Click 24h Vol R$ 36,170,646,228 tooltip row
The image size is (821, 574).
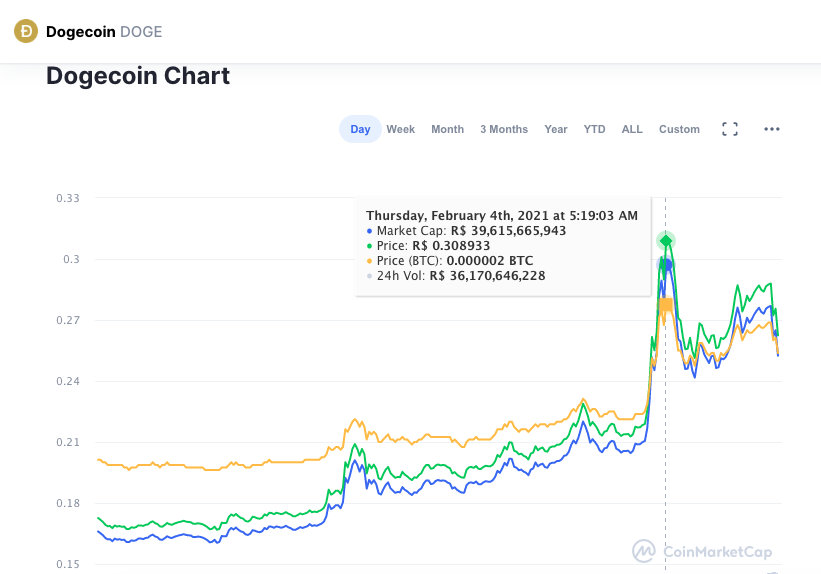coord(456,276)
